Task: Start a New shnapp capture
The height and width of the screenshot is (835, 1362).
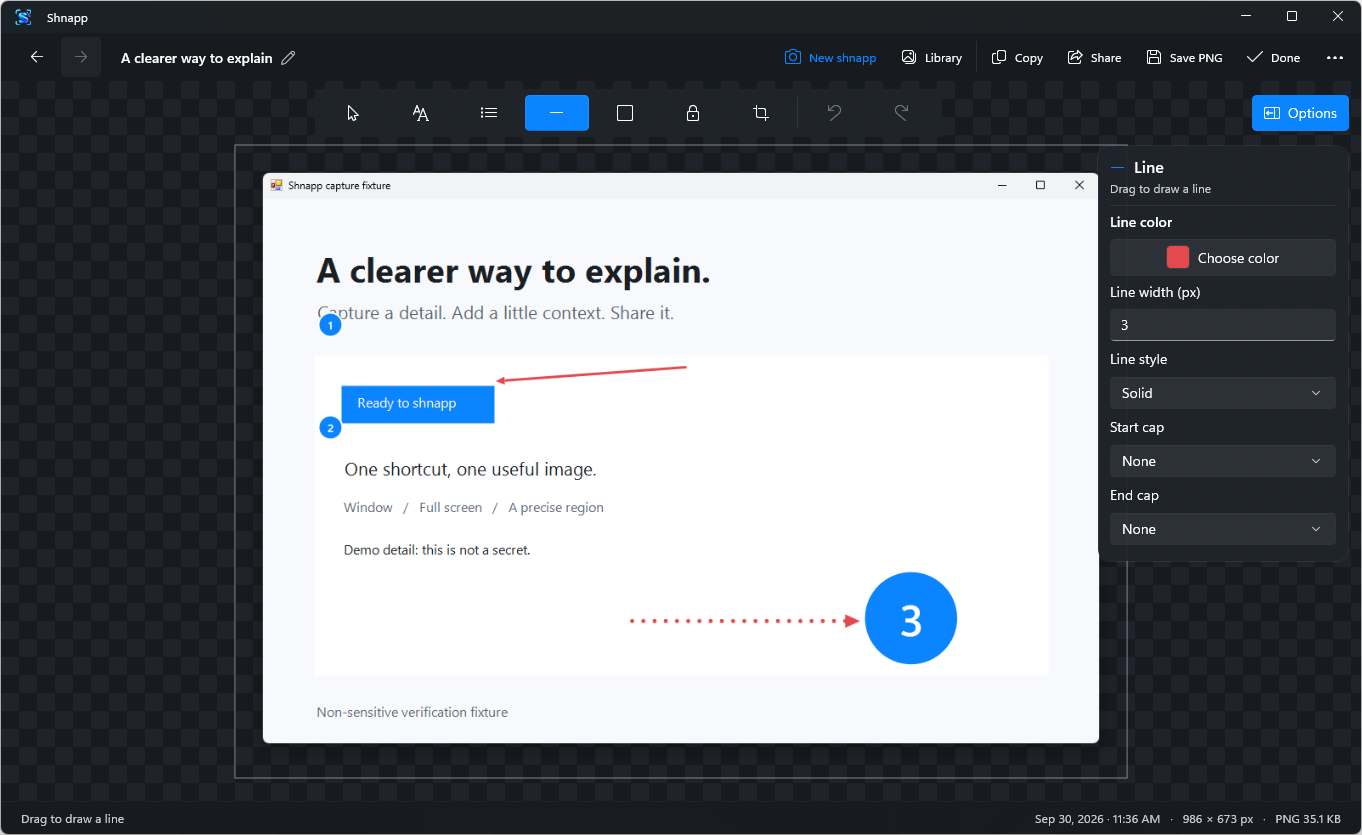Action: coord(830,58)
